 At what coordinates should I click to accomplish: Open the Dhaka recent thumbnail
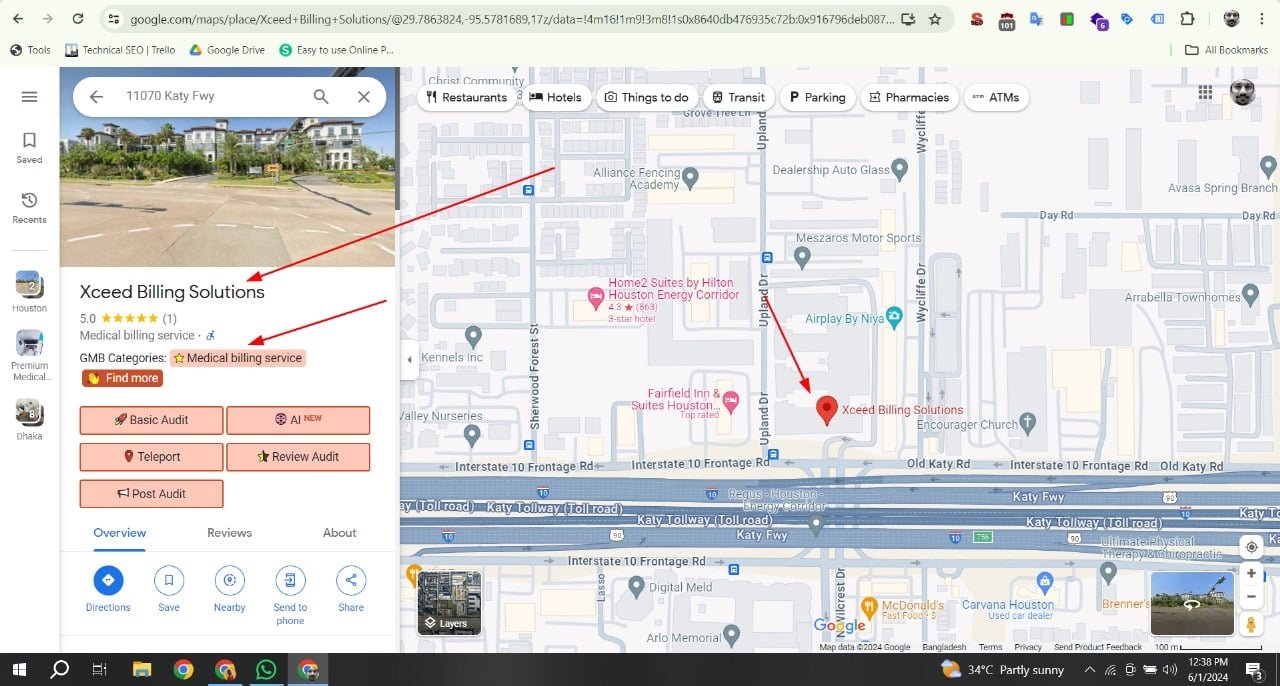(x=29, y=419)
